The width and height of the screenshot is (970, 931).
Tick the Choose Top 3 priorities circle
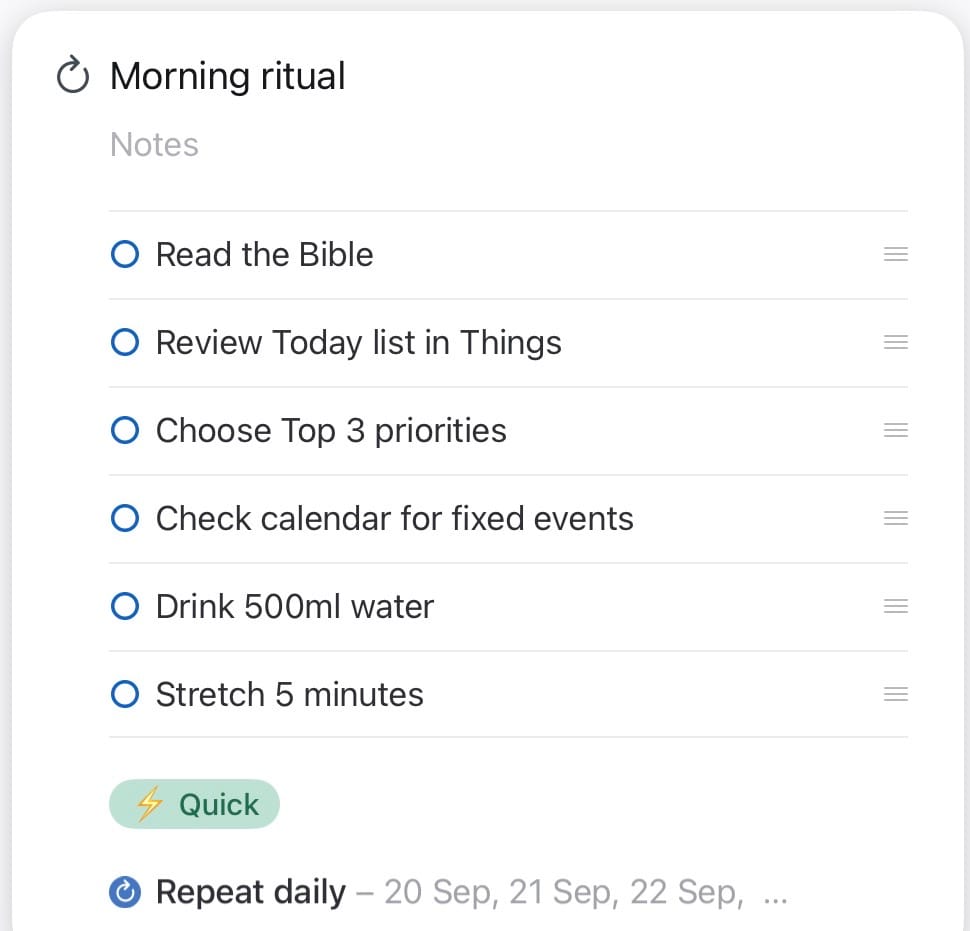(x=124, y=431)
